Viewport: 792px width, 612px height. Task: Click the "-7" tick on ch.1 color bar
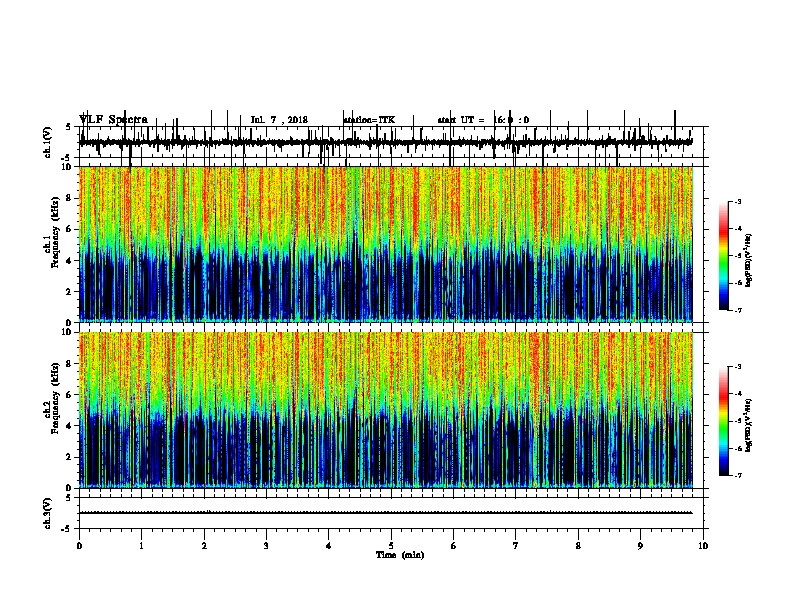click(738, 310)
